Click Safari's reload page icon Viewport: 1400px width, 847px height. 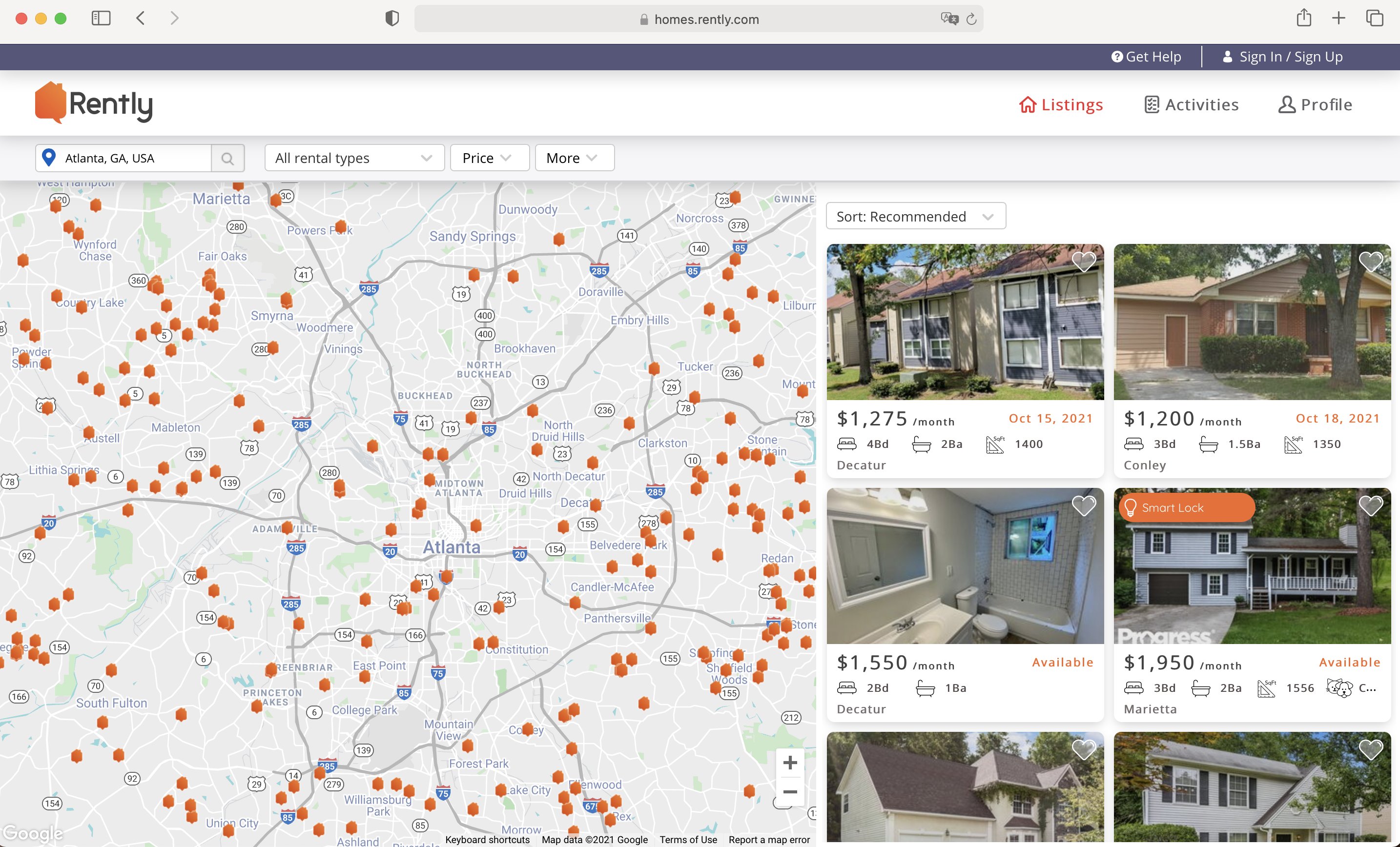[971, 20]
